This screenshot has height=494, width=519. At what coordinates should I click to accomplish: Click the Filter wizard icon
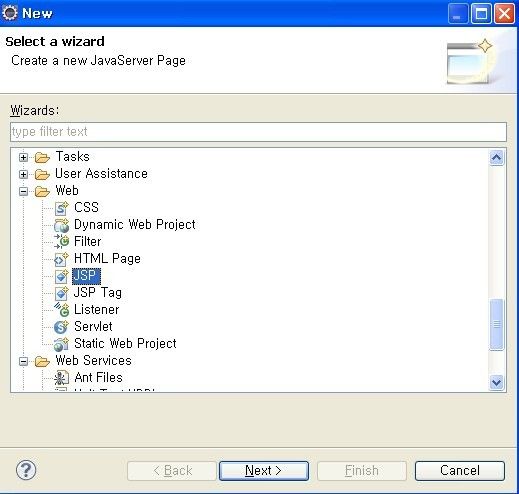(61, 242)
